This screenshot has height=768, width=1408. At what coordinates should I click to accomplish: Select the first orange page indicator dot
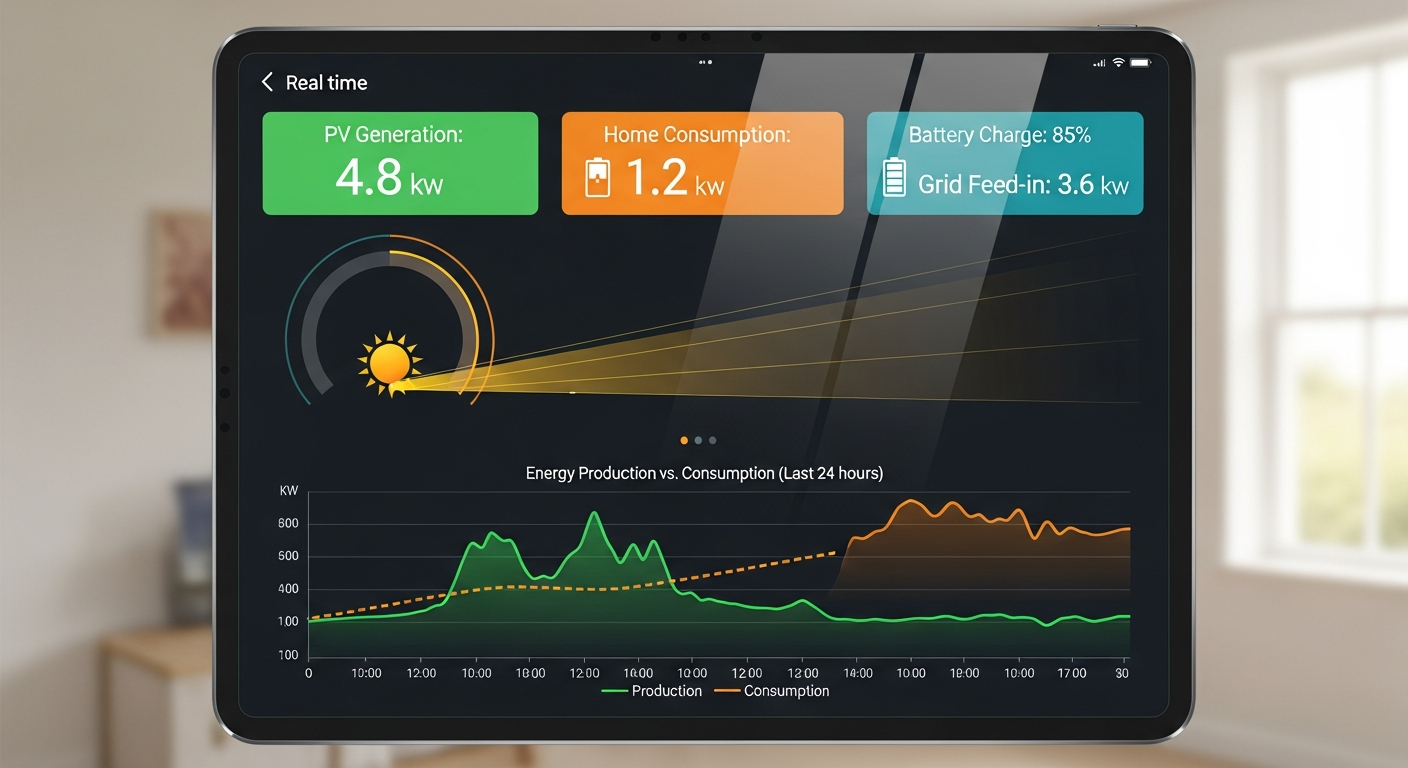[684, 440]
